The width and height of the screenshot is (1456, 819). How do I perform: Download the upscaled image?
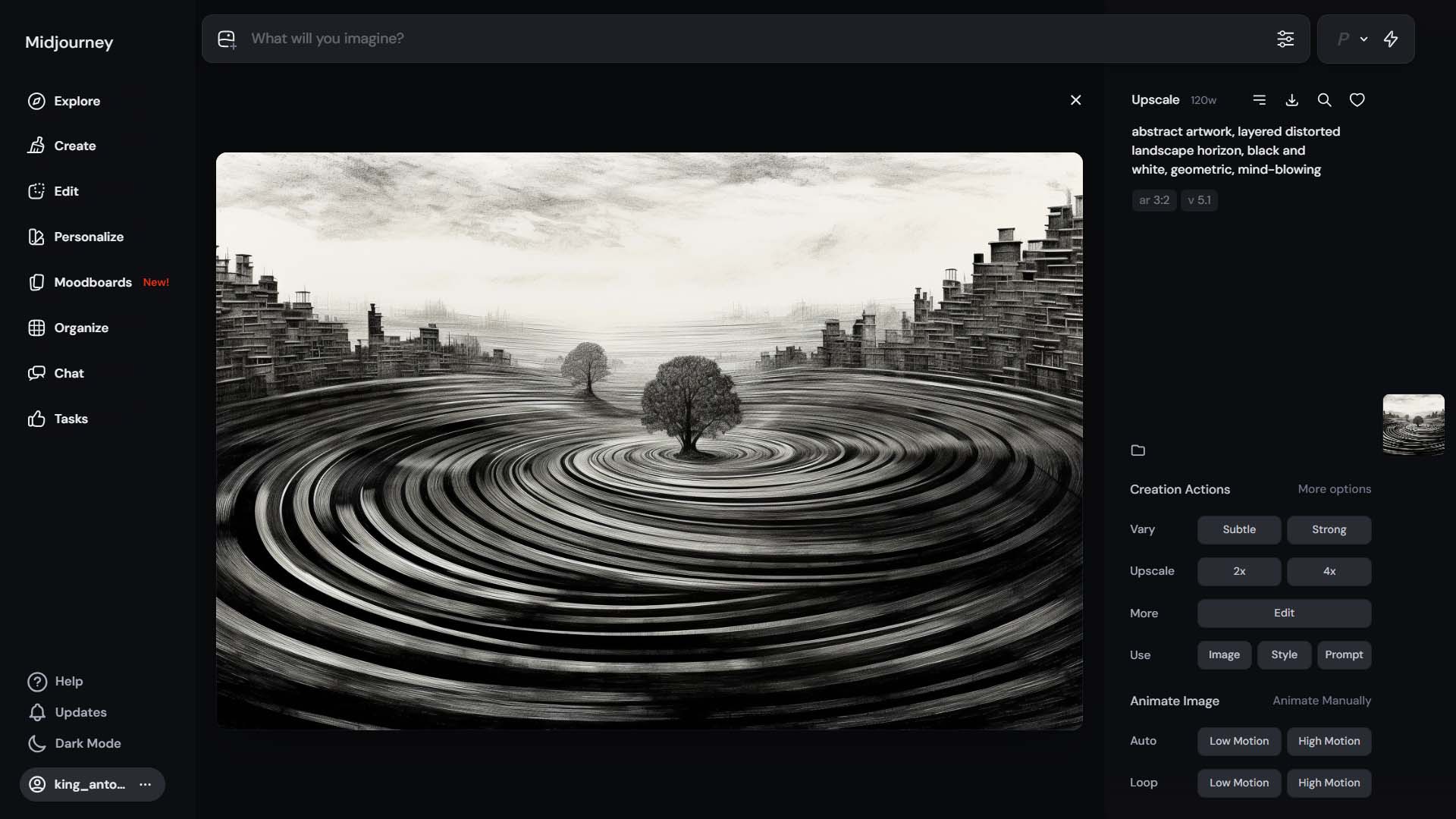tap(1291, 99)
